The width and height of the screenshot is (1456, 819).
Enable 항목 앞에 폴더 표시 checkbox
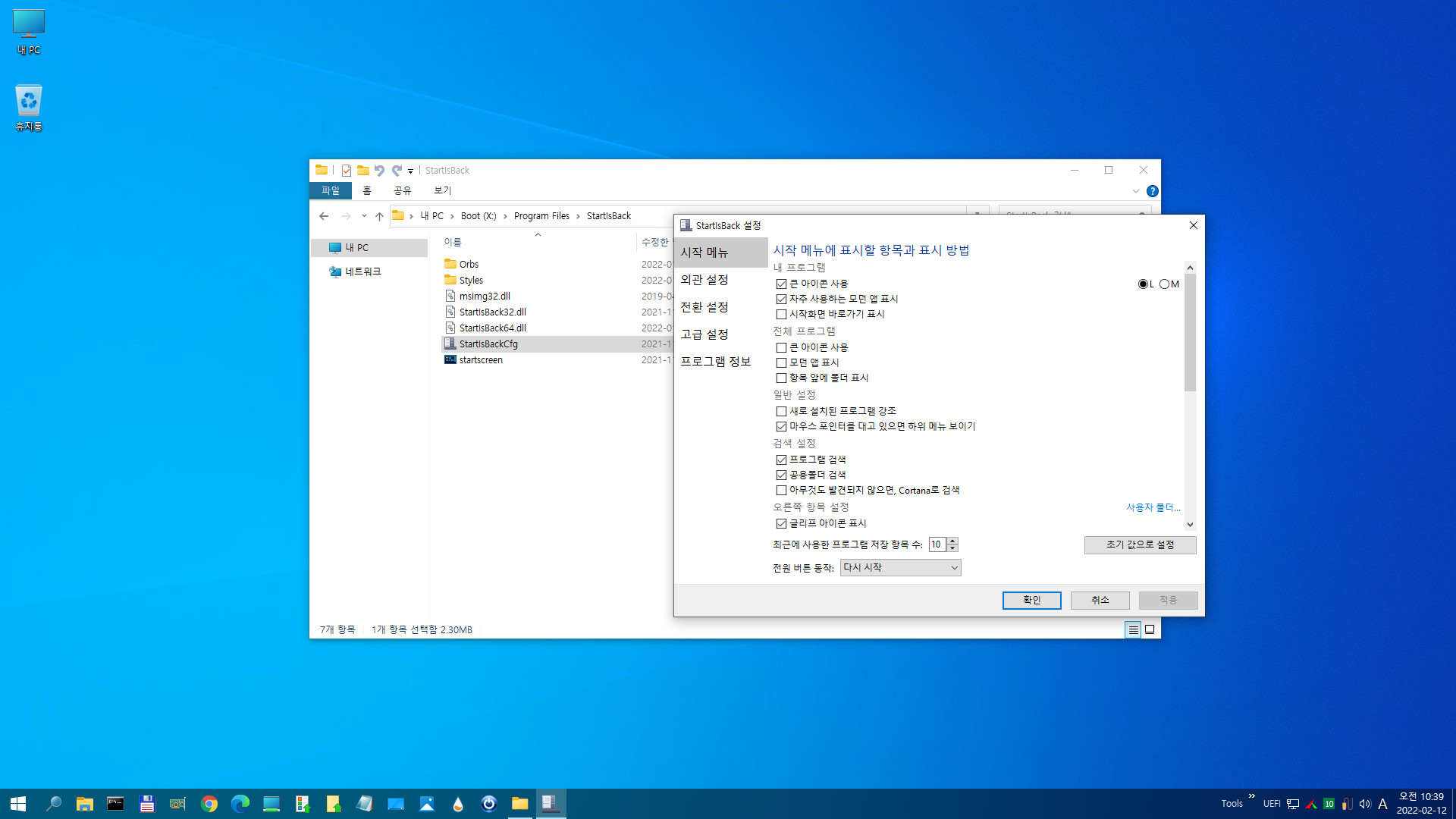(781, 378)
